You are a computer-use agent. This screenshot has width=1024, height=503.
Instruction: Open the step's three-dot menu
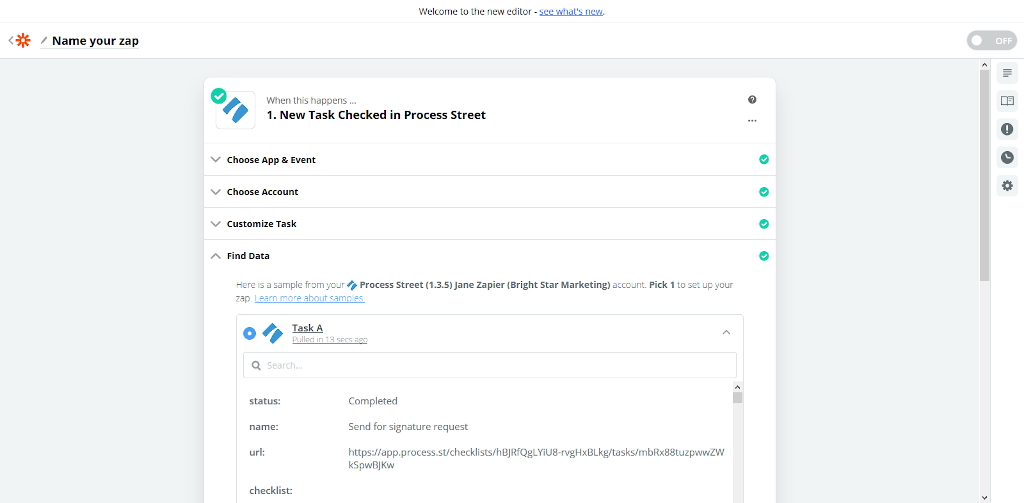click(x=752, y=121)
